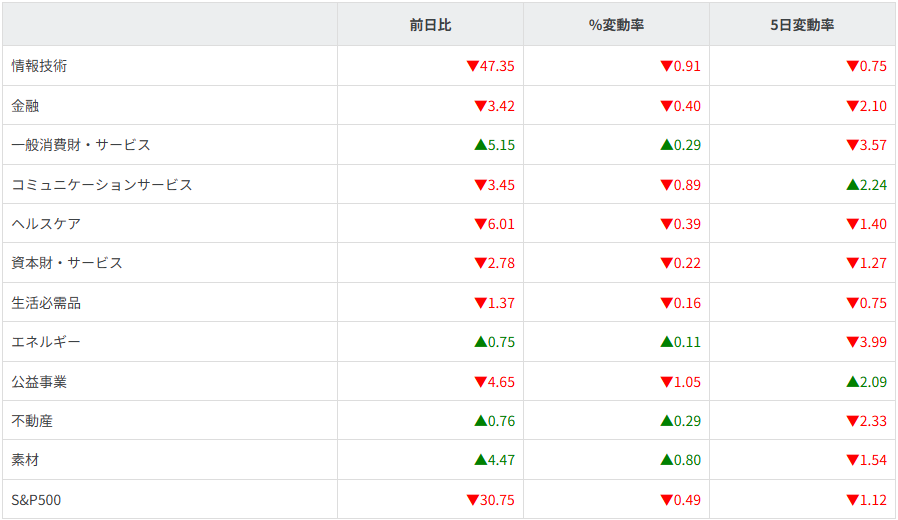This screenshot has height=520, width=898.
Task: Open the 不動産 sector row
Action: (32, 421)
